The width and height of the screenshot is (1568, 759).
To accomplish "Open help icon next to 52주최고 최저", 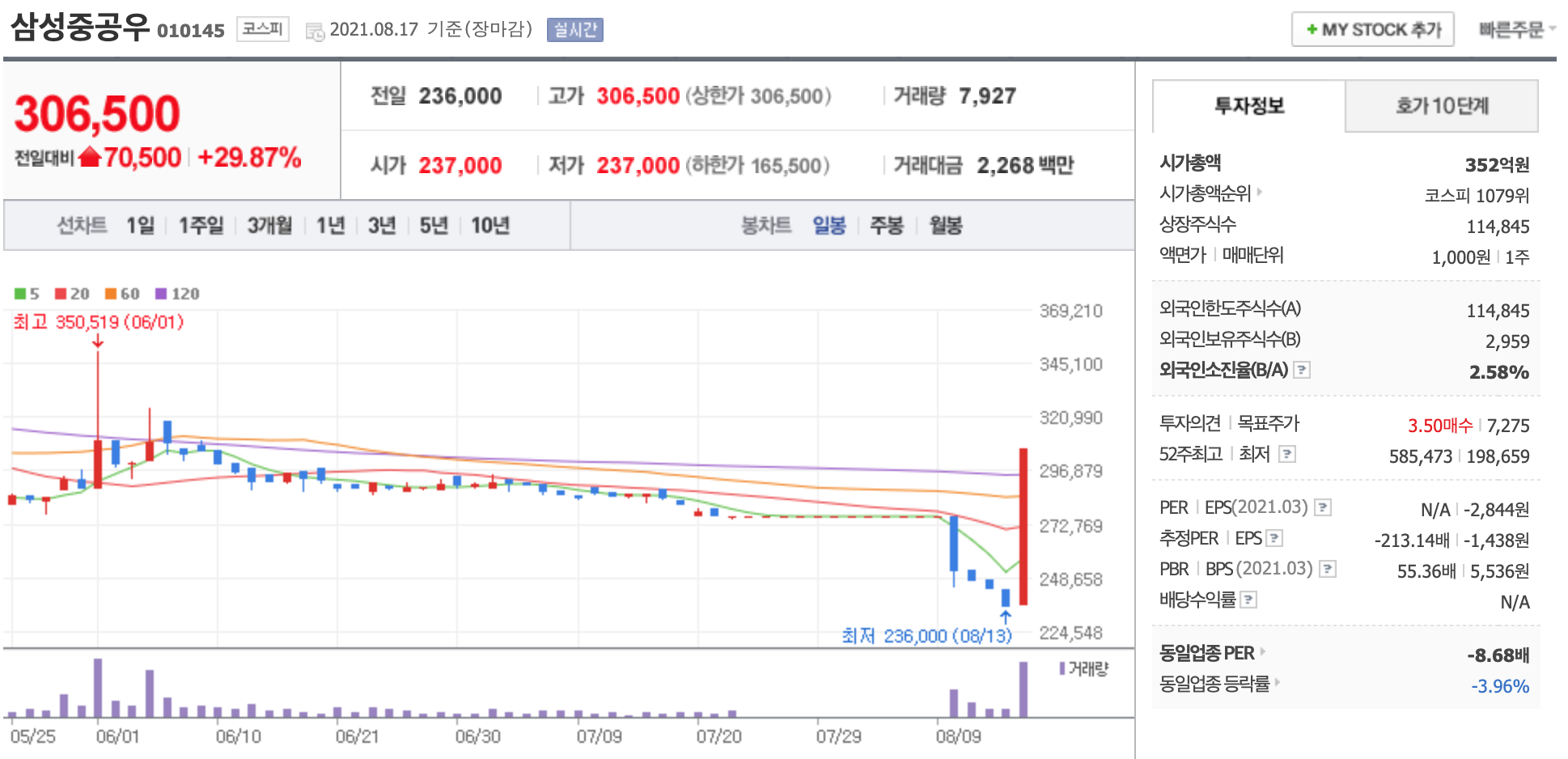I will [1287, 454].
